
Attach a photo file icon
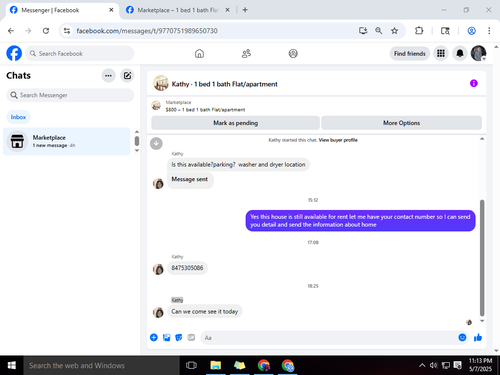pyautogui.click(x=166, y=338)
